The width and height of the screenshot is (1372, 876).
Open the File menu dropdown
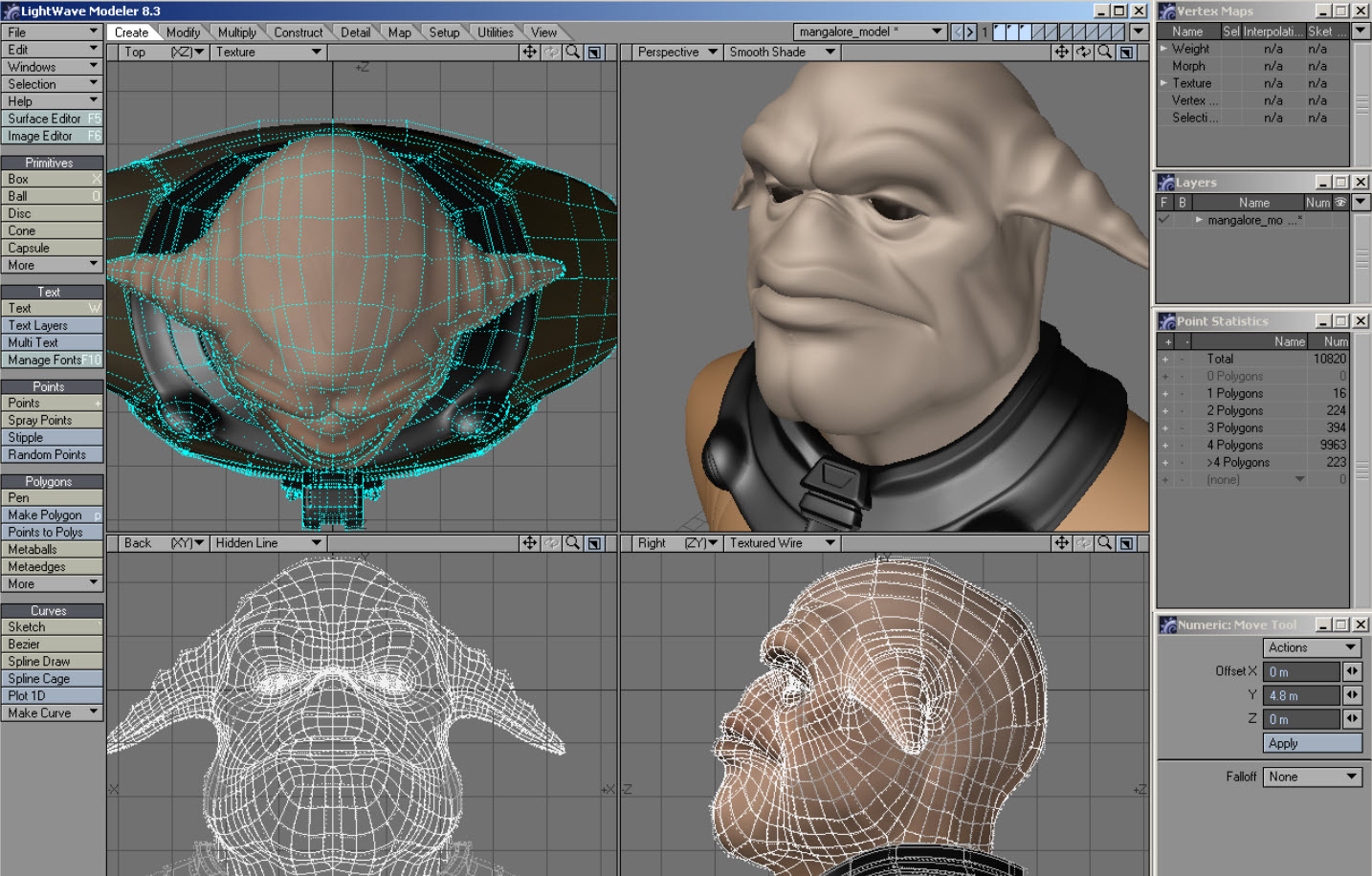click(x=52, y=32)
